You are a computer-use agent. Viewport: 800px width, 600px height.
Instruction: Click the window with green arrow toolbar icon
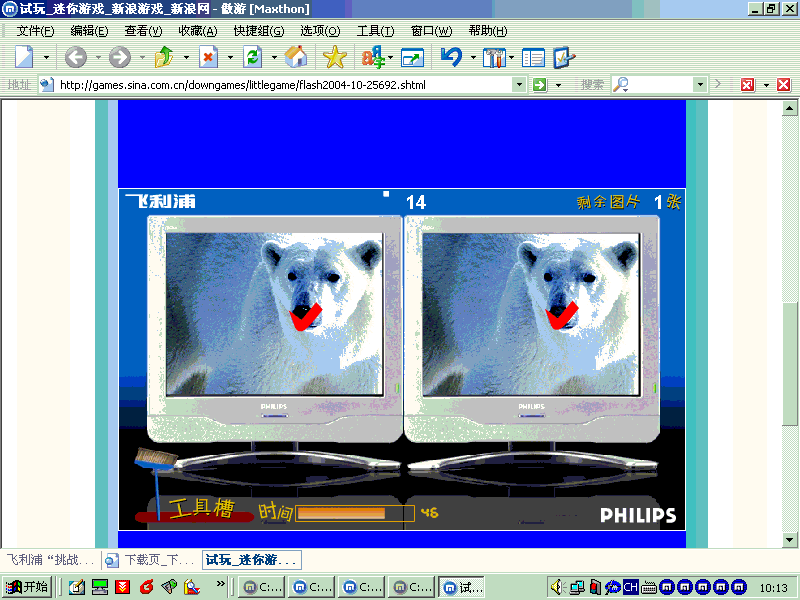(412, 58)
